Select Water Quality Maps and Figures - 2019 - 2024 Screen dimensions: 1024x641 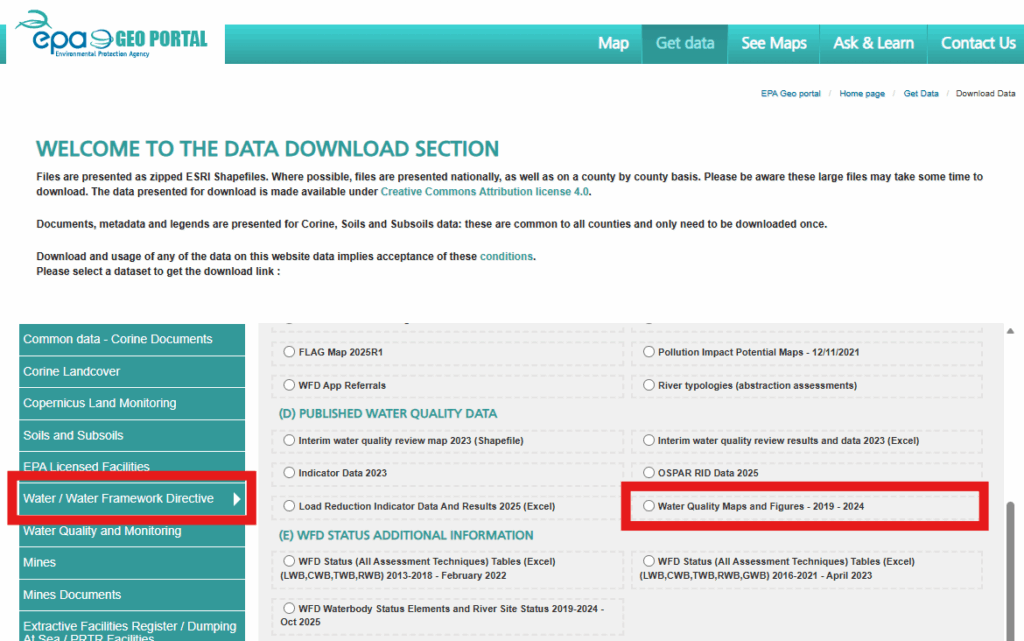click(651, 506)
